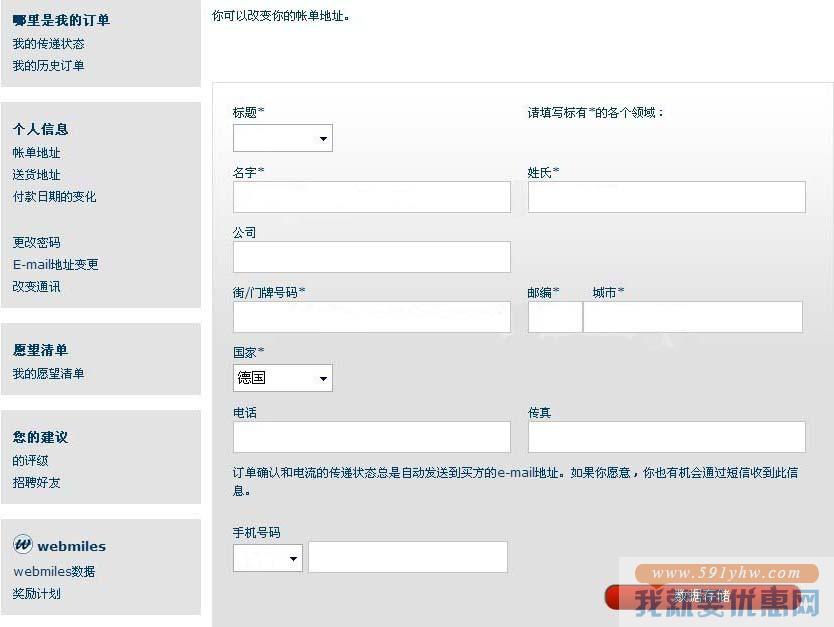Open 更改密码 link
This screenshot has height=627, width=834.
pos(37,243)
